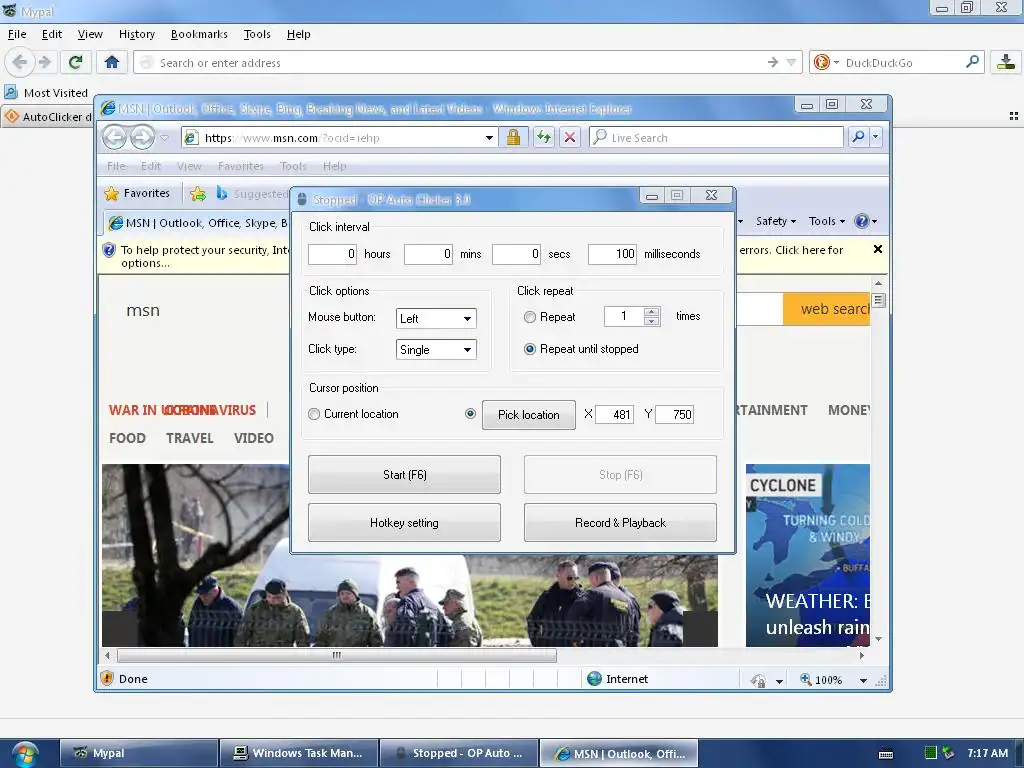This screenshot has height=768, width=1024.
Task: Click Start (F6) button
Action: [x=404, y=475]
